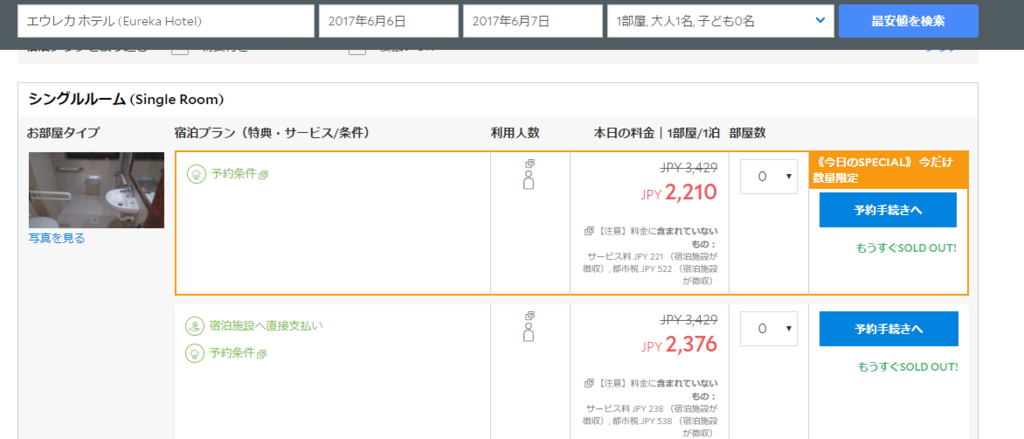Click the 利用人数 column header

click(515, 133)
